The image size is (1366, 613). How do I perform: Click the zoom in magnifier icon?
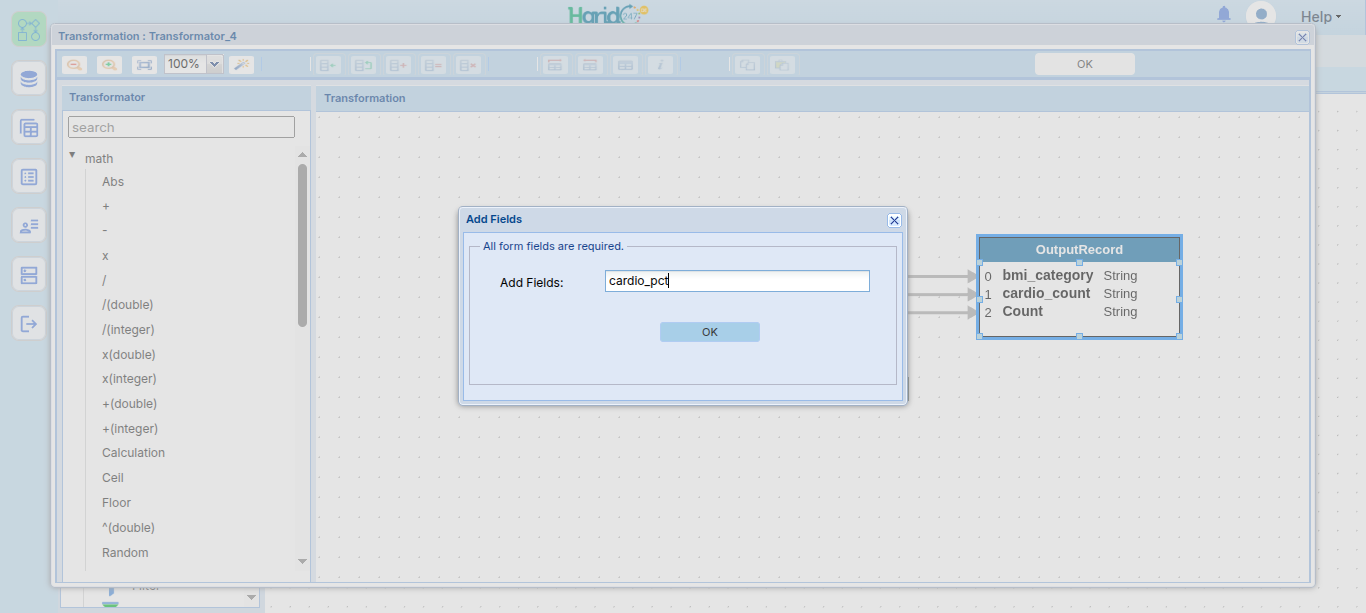[110, 64]
